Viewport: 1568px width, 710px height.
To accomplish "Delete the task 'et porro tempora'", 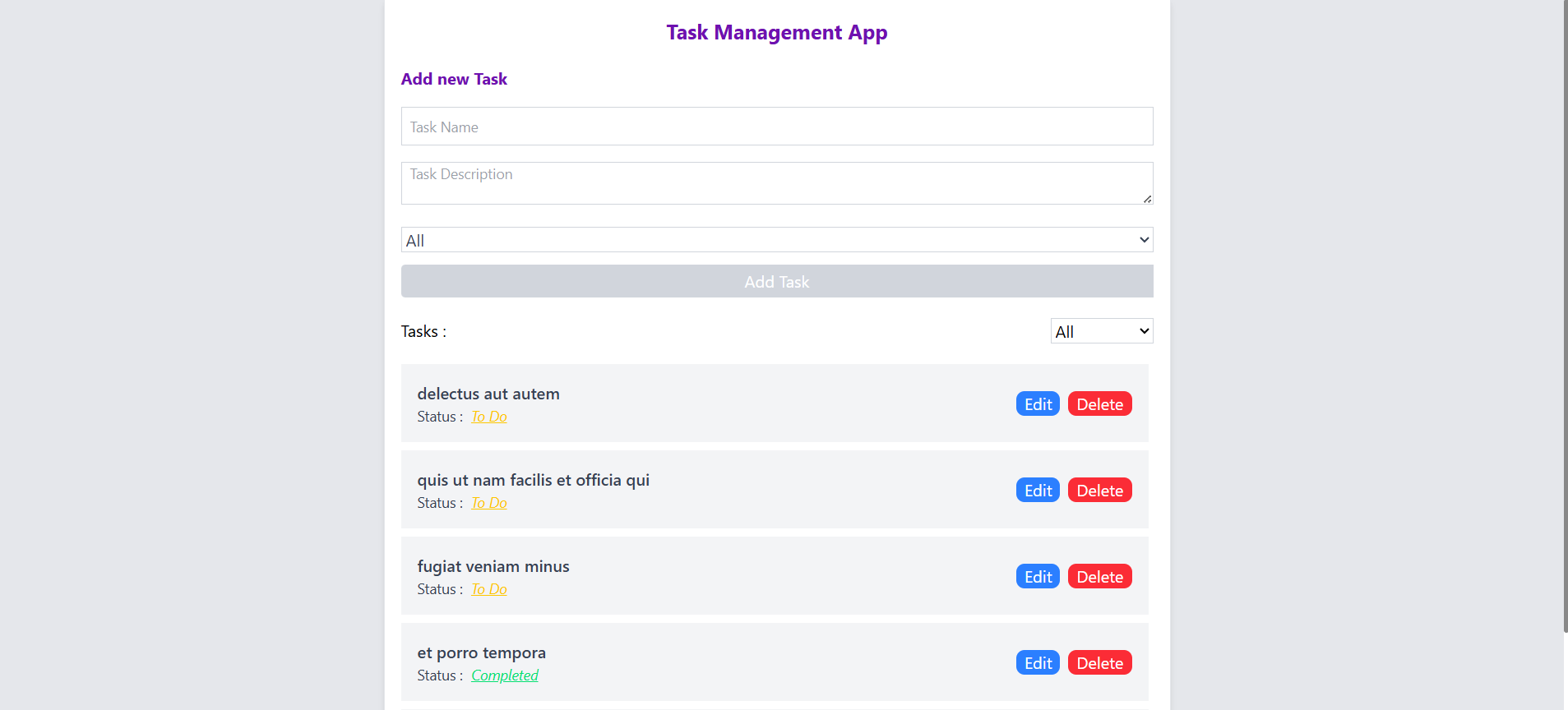I will (x=1100, y=662).
